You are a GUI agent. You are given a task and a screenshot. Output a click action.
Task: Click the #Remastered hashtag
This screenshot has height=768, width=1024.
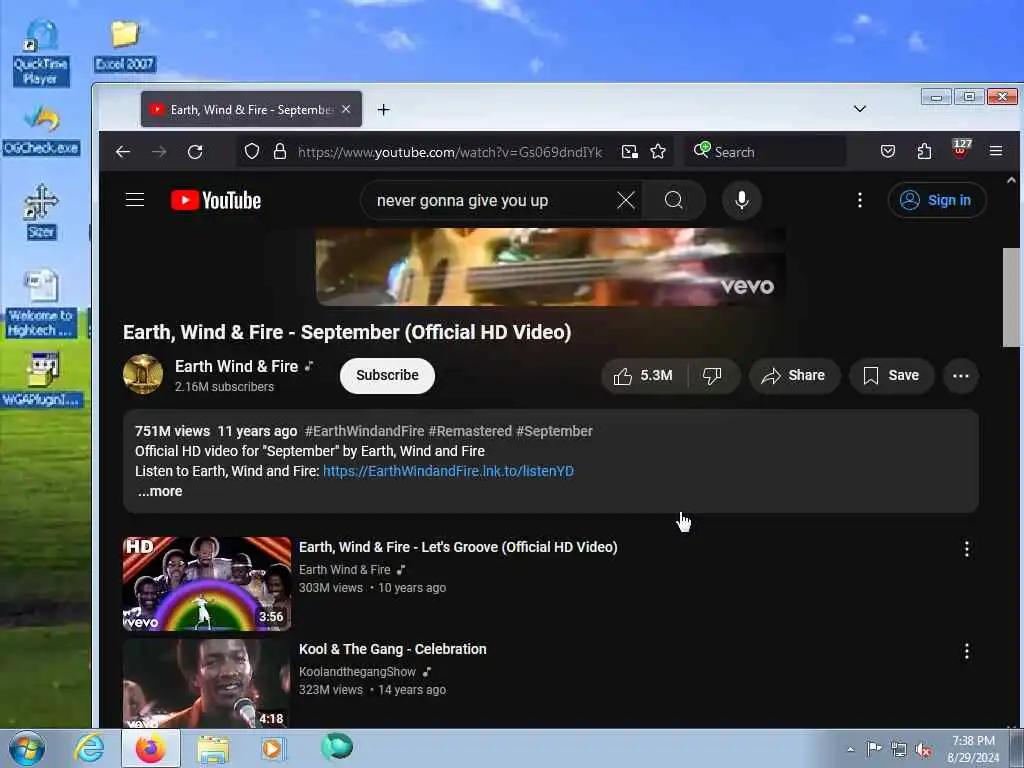470,431
